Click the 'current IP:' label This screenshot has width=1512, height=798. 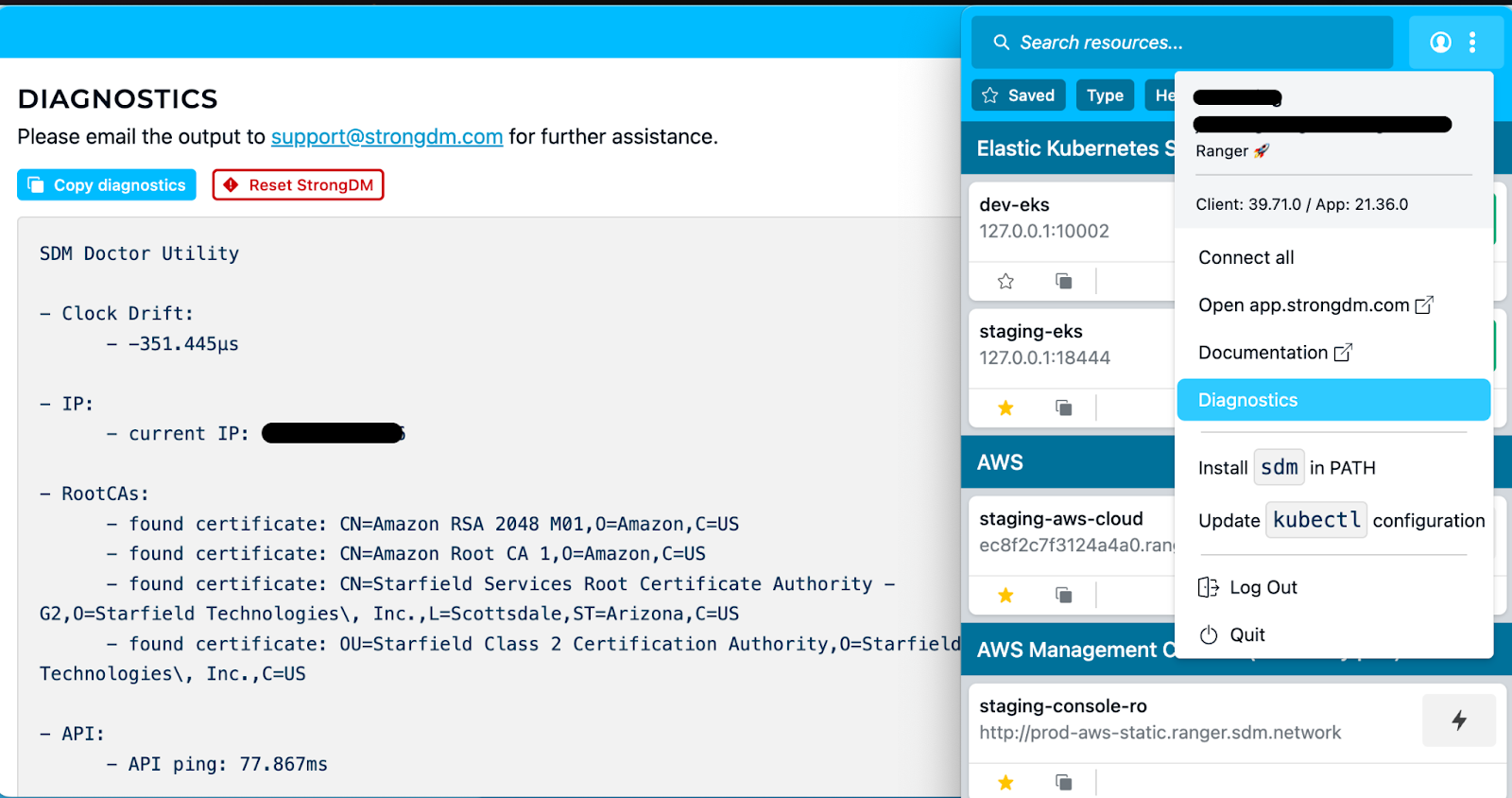pos(189,434)
